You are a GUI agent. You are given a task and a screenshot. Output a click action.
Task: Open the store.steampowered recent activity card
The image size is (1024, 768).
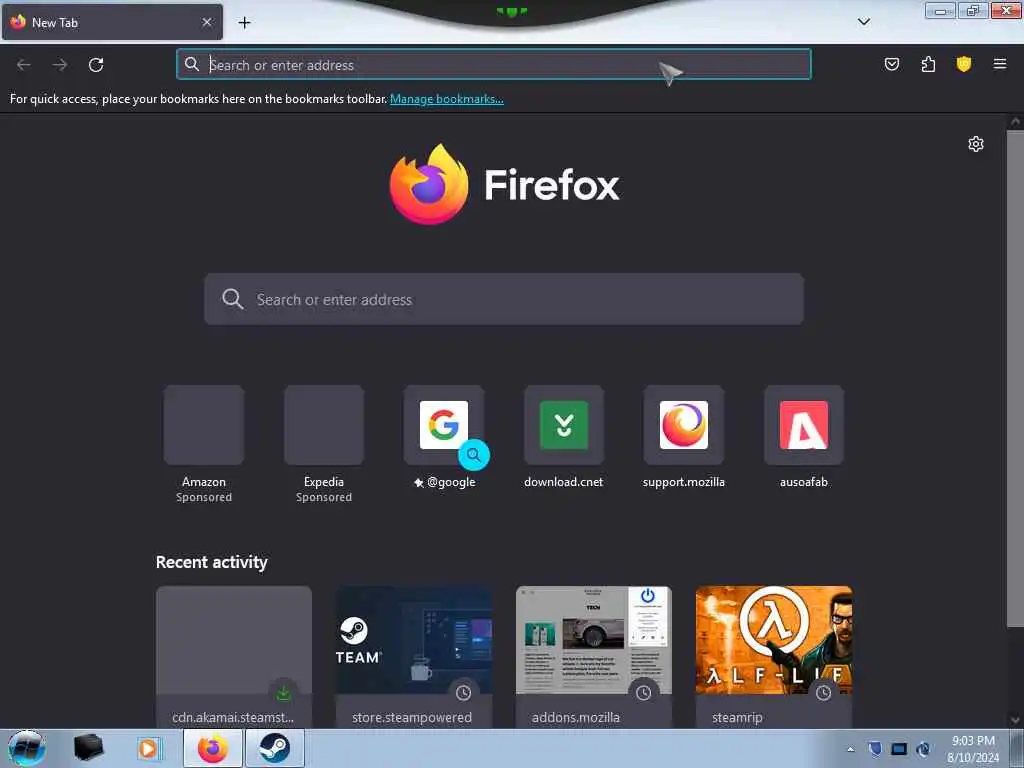point(414,657)
